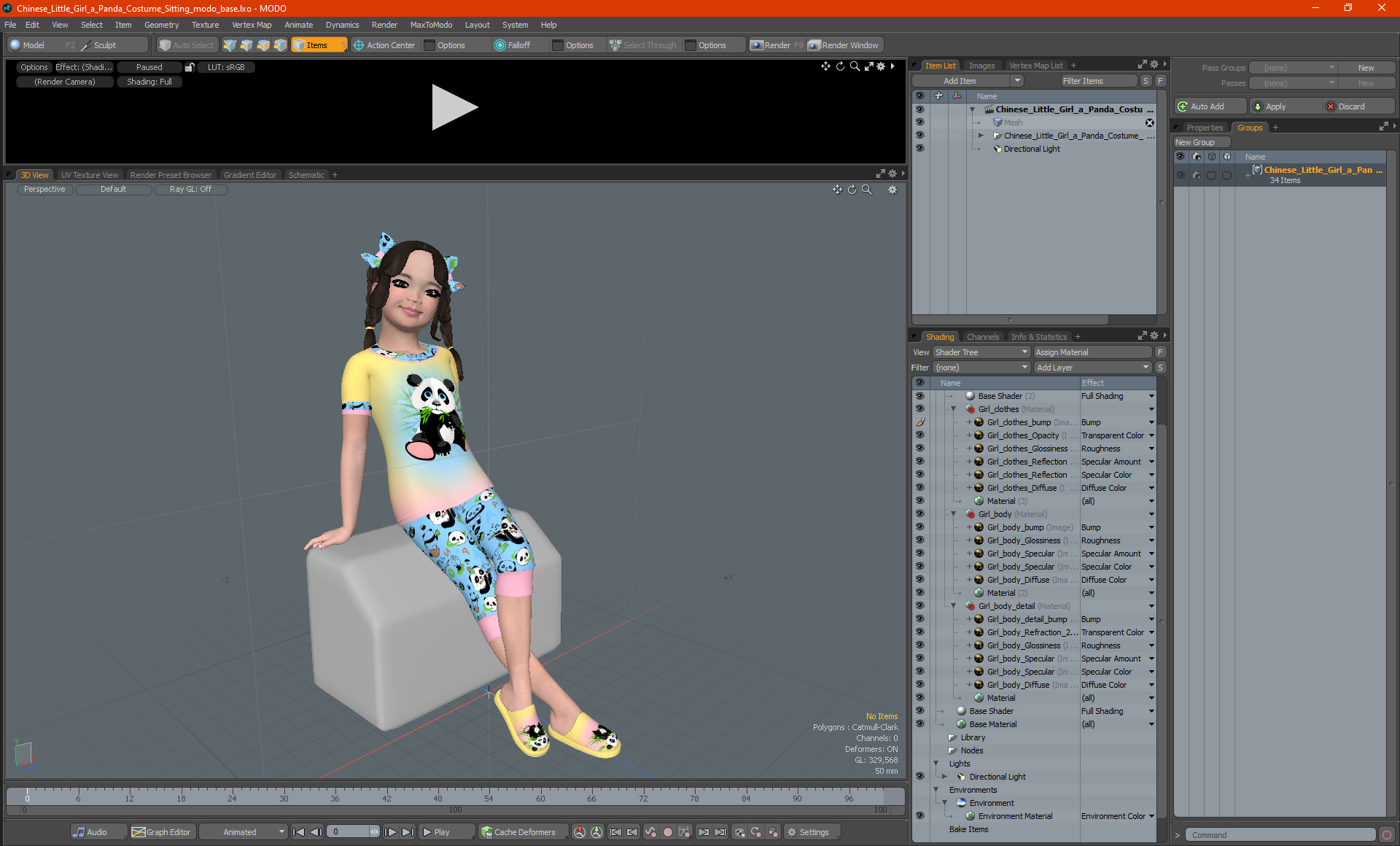
Task: Open the Vertex Map menu
Action: click(x=252, y=25)
